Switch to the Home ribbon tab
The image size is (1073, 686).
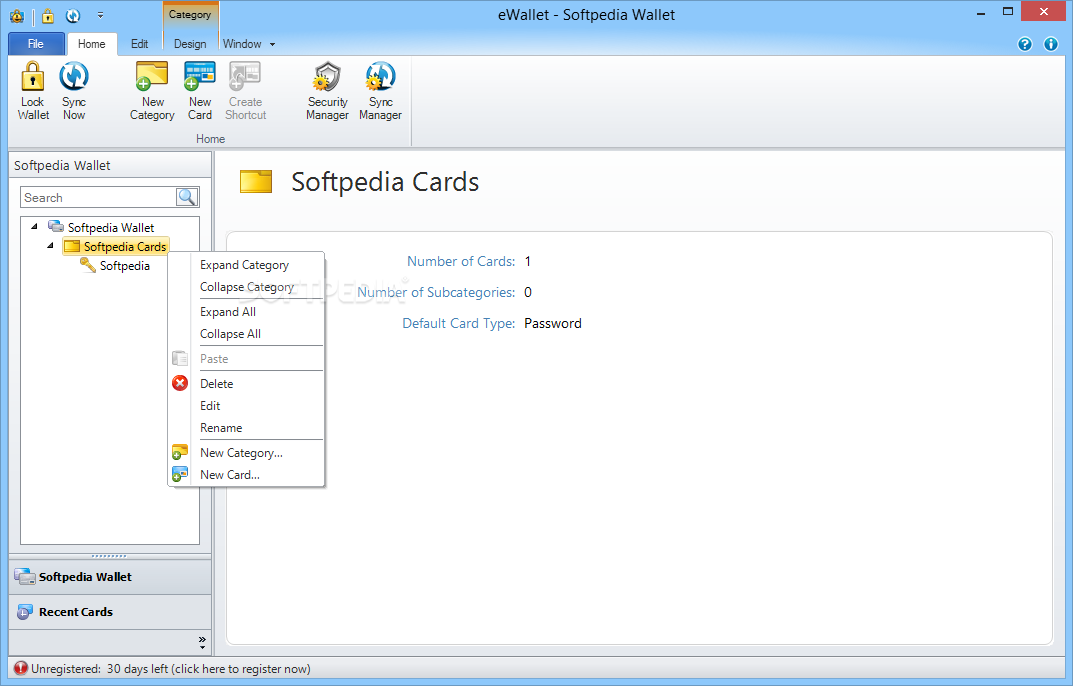click(92, 44)
